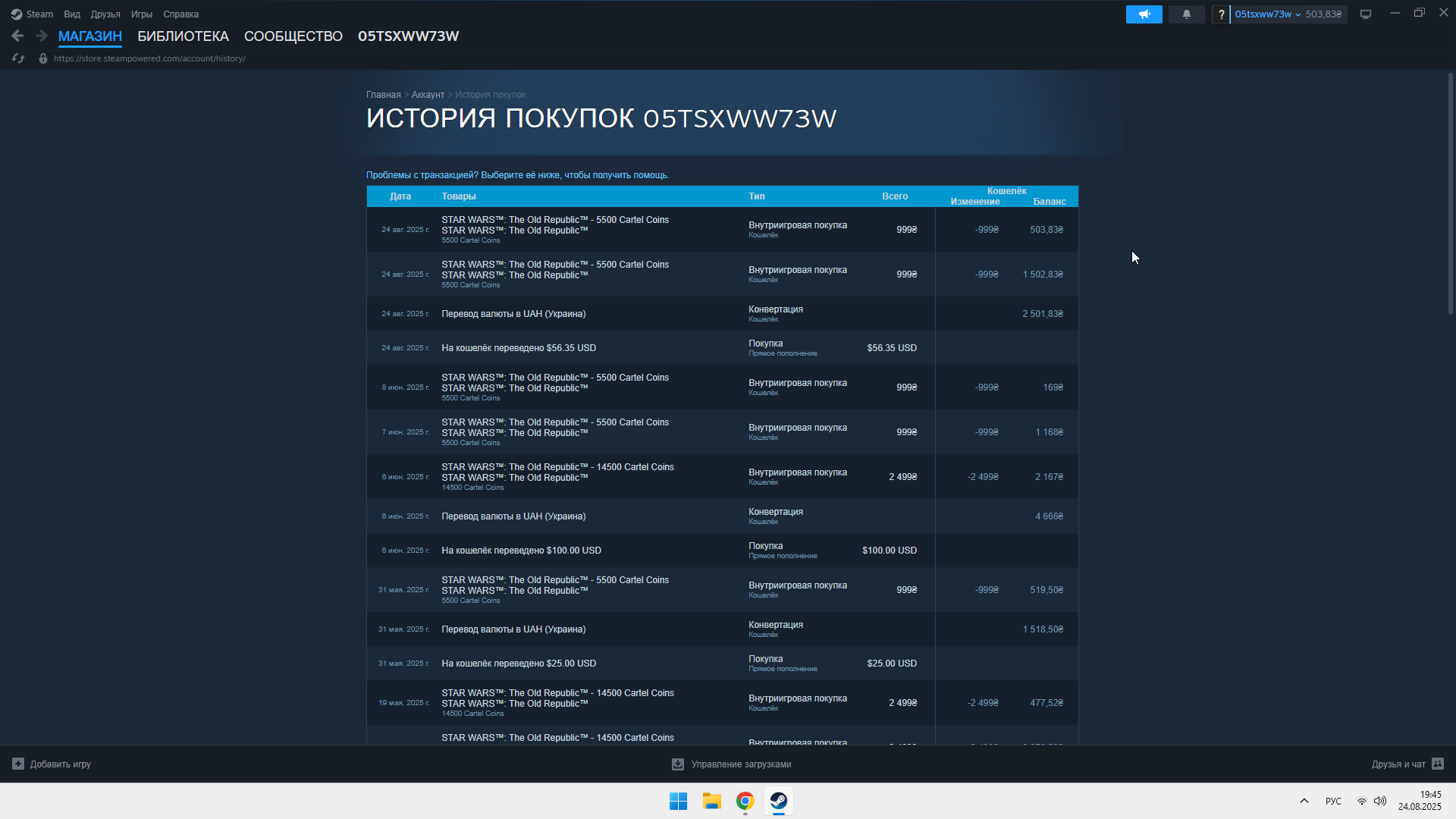Switch the РУС input language indicator
The height and width of the screenshot is (819, 1456).
tap(1333, 801)
